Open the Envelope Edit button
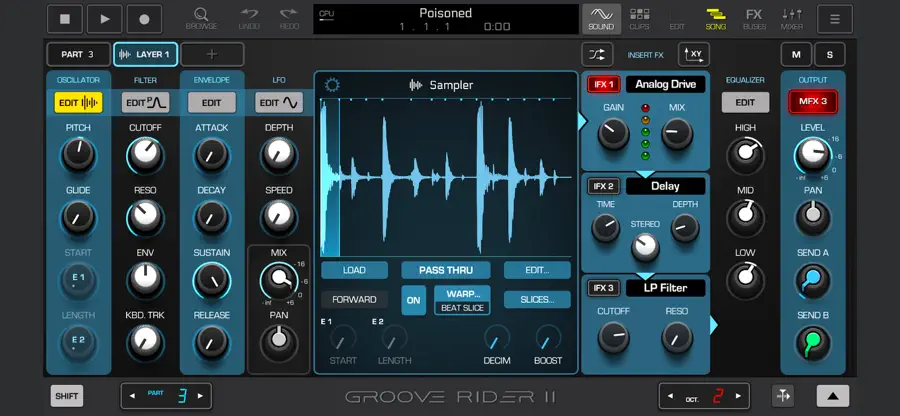The height and width of the screenshot is (416, 900). tap(212, 103)
